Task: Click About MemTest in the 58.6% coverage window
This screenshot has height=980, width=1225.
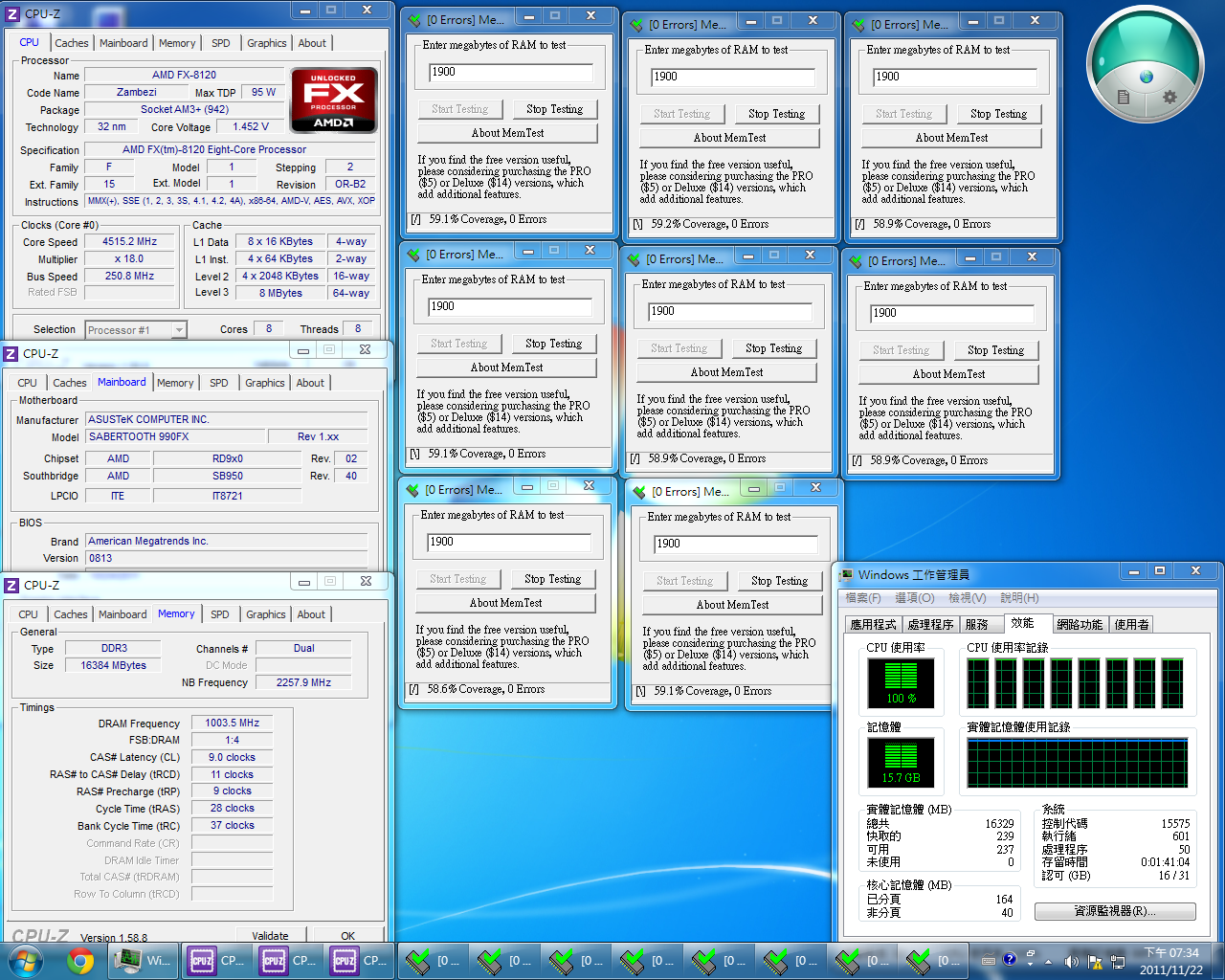Action: (x=506, y=603)
